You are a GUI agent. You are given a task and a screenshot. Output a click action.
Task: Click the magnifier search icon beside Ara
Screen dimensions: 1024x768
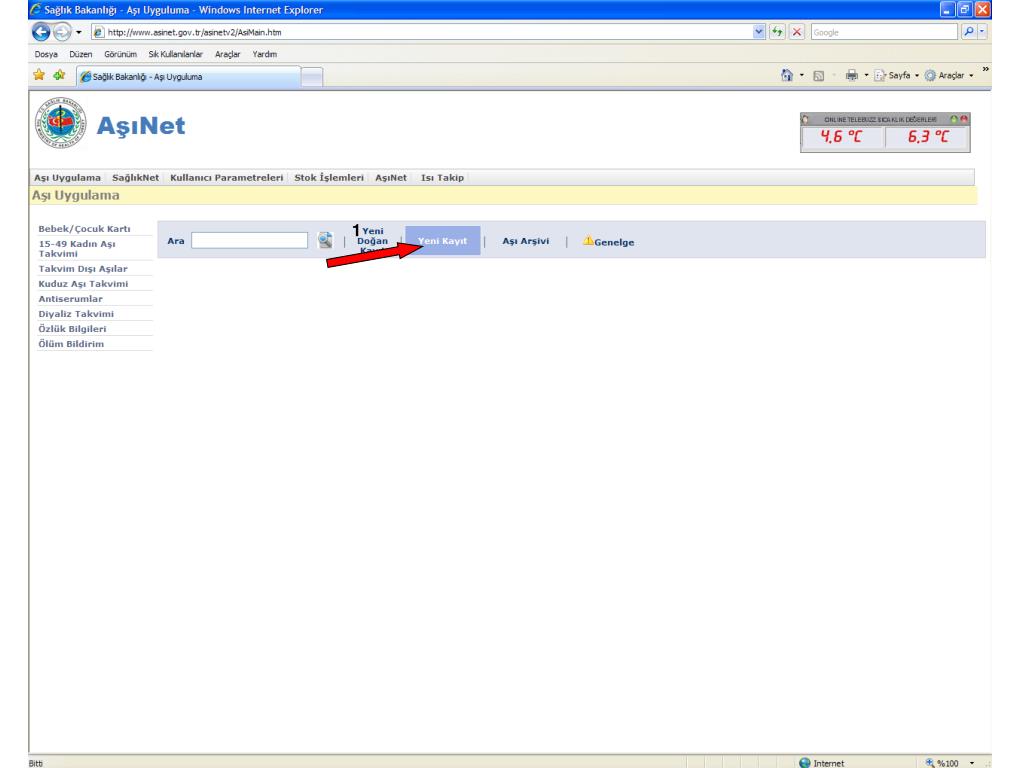click(x=325, y=240)
